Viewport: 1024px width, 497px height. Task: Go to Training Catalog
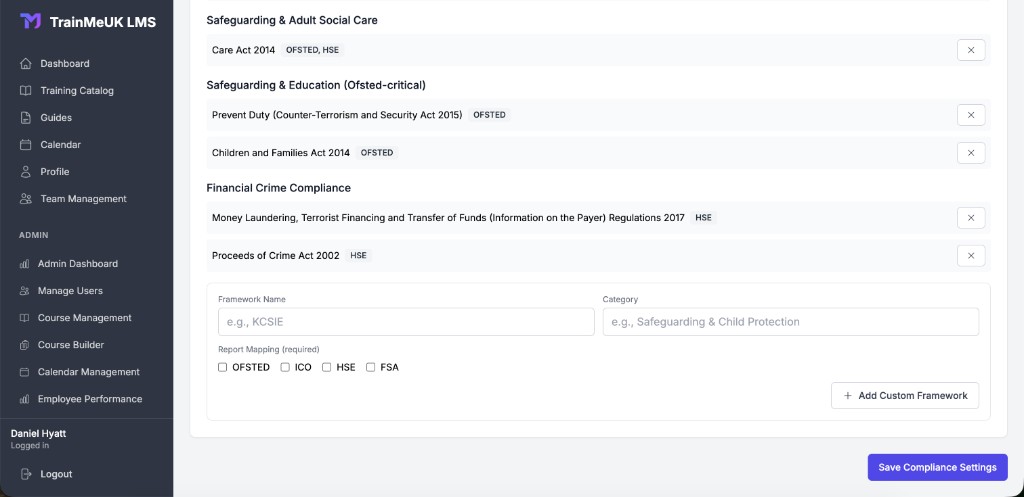(77, 91)
